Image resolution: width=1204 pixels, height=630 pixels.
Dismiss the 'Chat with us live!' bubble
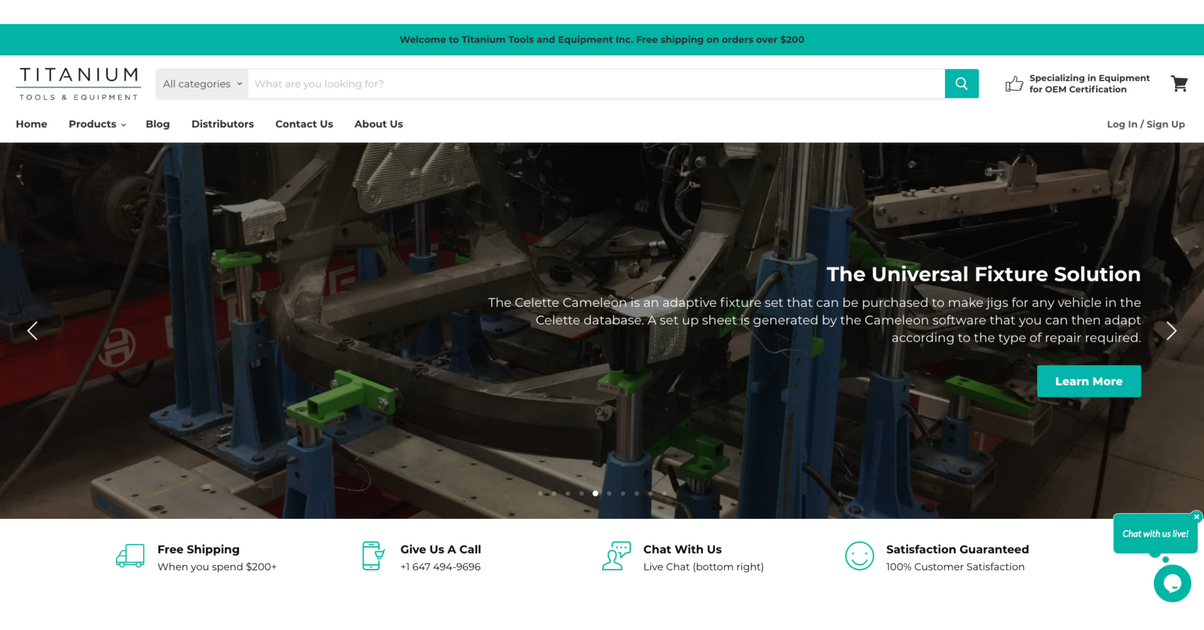coord(1196,517)
